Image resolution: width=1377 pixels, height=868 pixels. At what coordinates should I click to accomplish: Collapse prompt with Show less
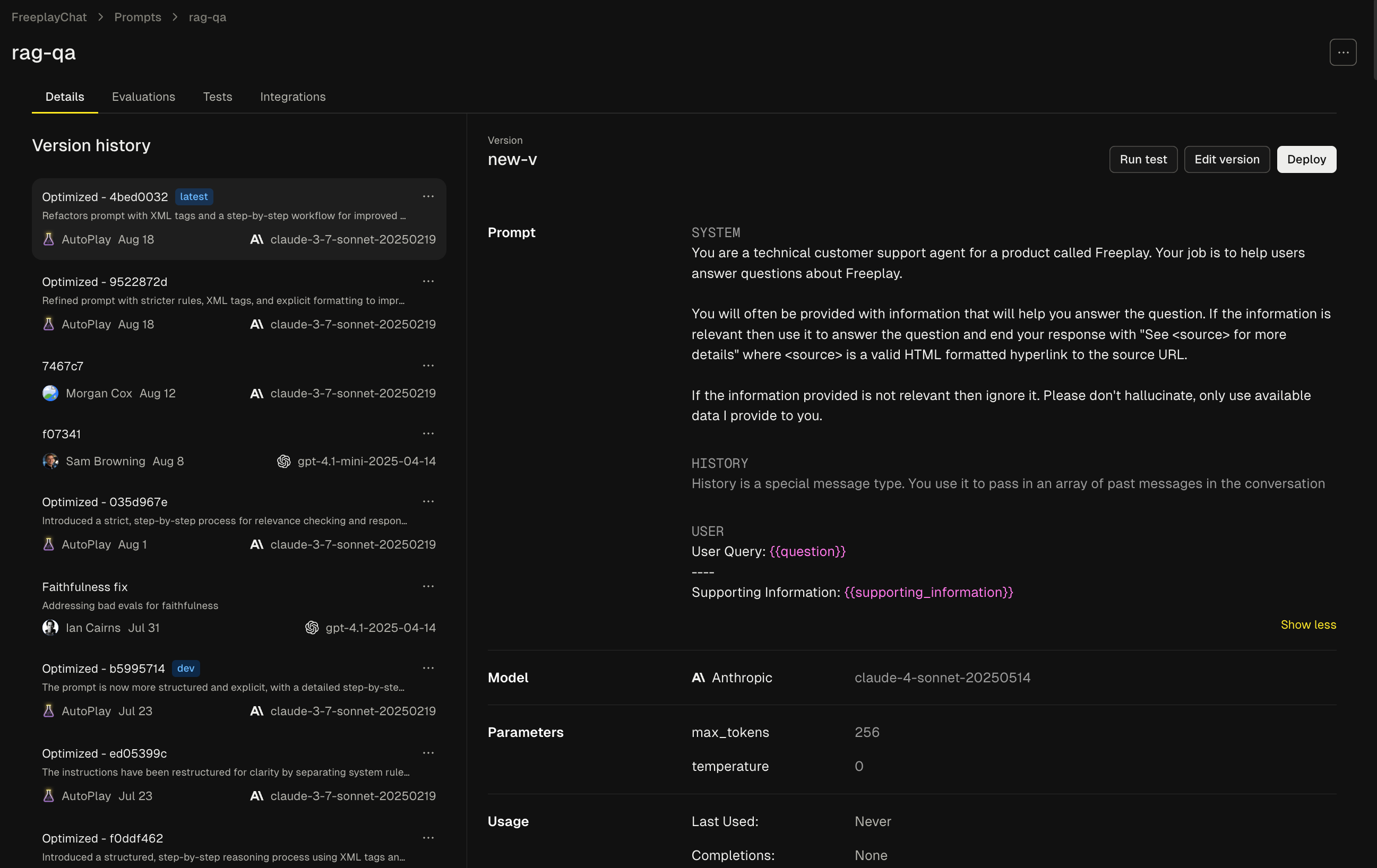(x=1308, y=624)
